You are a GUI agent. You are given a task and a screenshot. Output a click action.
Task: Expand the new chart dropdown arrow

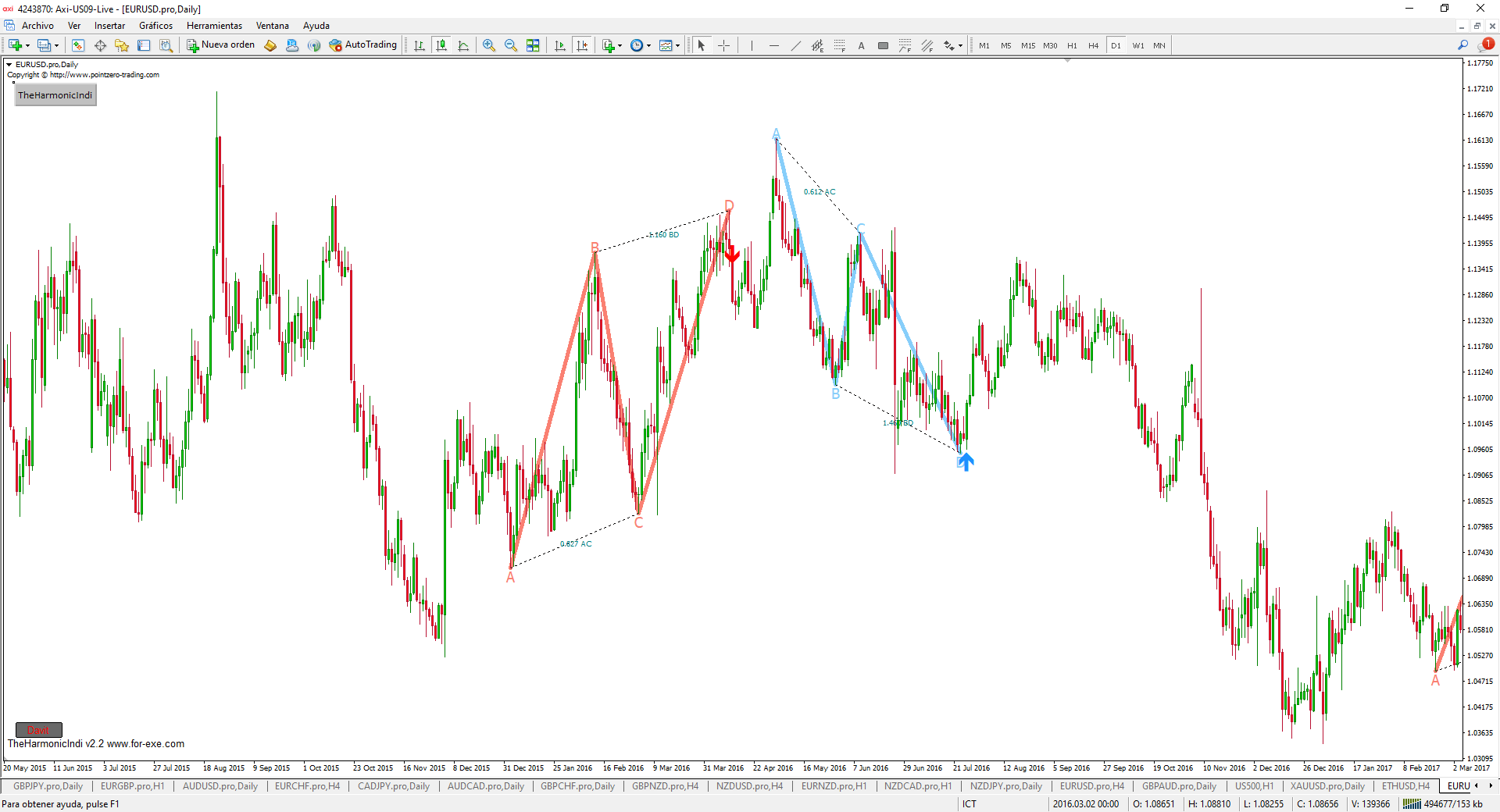28,45
